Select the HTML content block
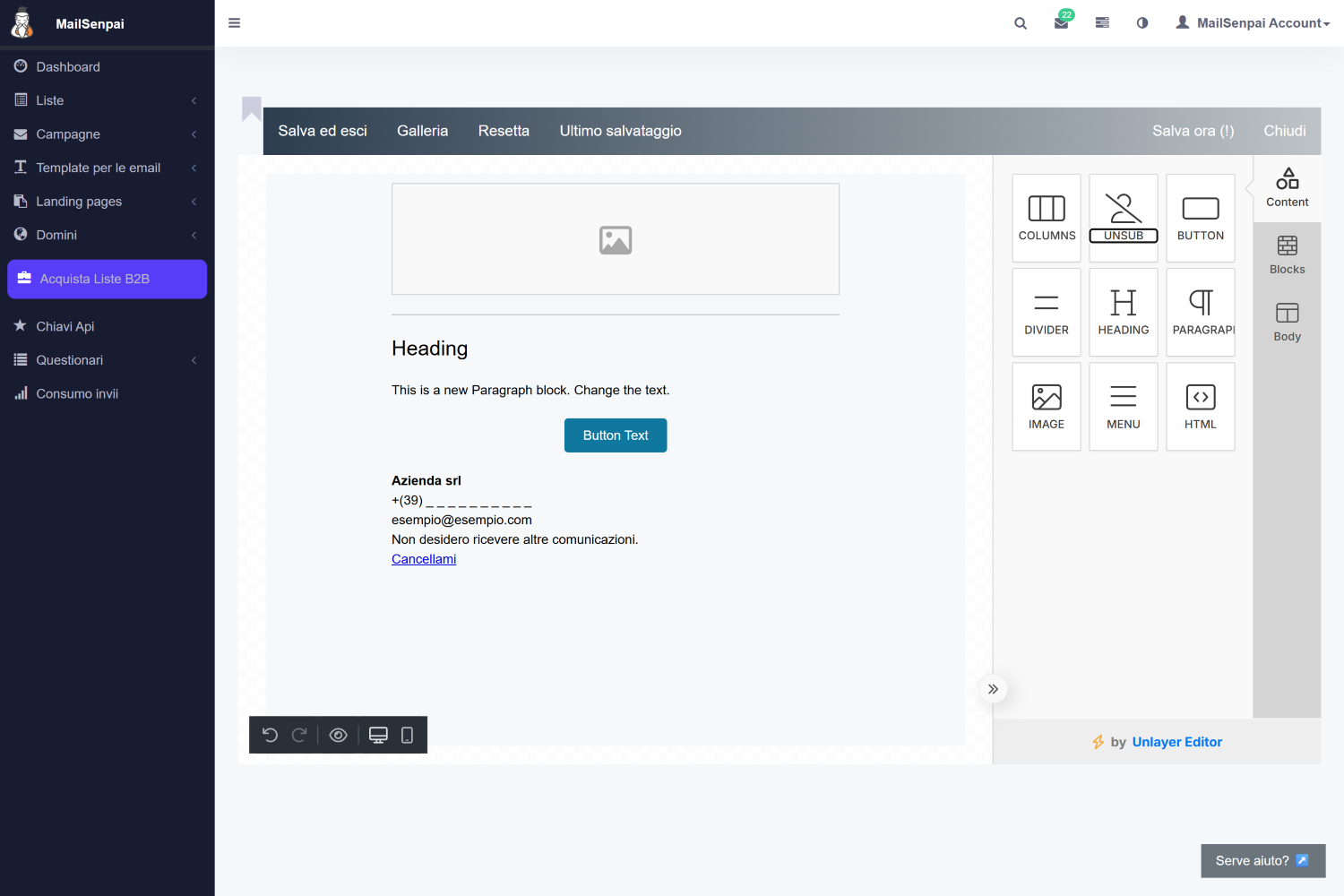This screenshot has height=896, width=1344. [x=1200, y=407]
